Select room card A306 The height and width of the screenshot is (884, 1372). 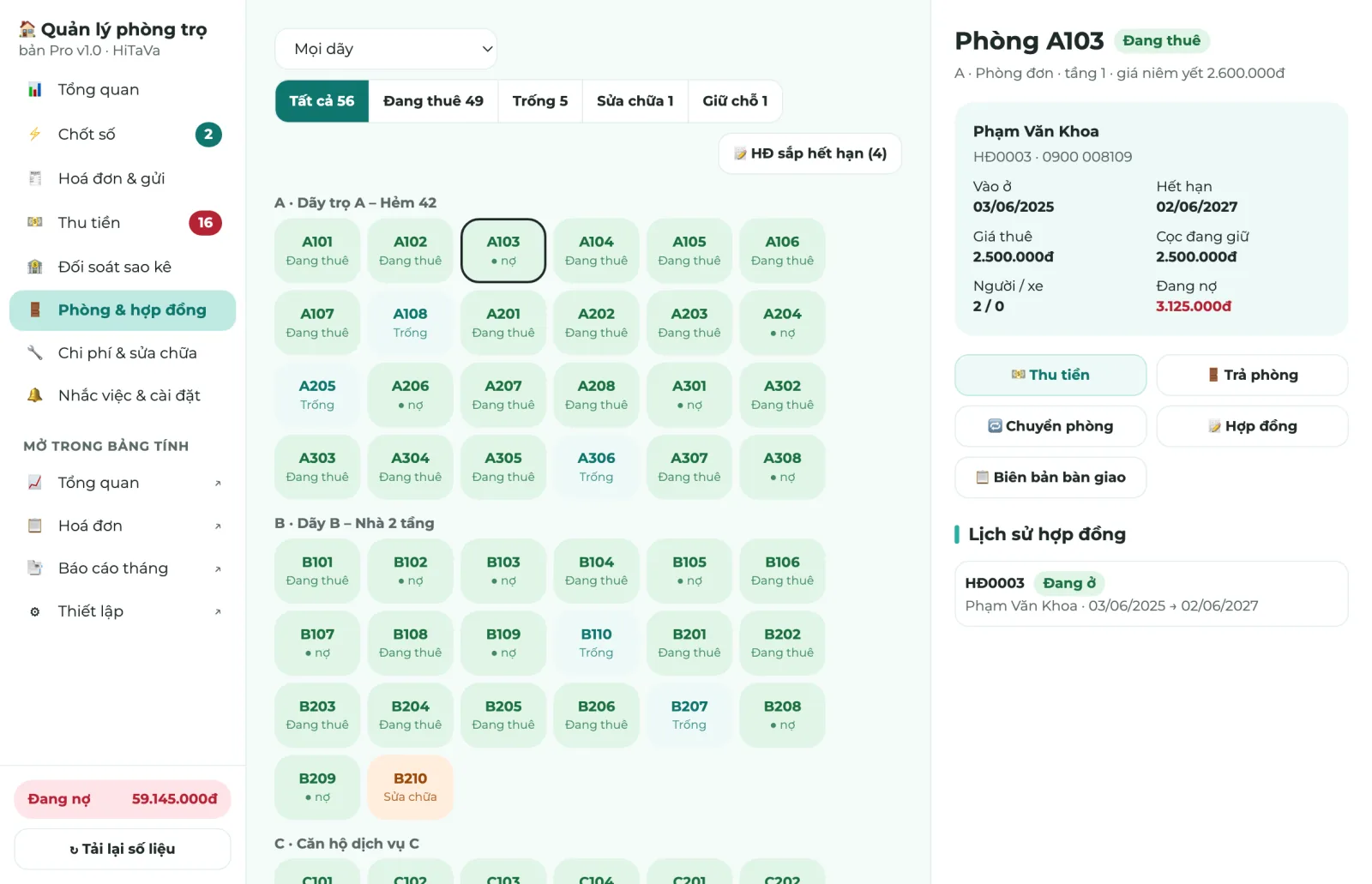pyautogui.click(x=596, y=466)
